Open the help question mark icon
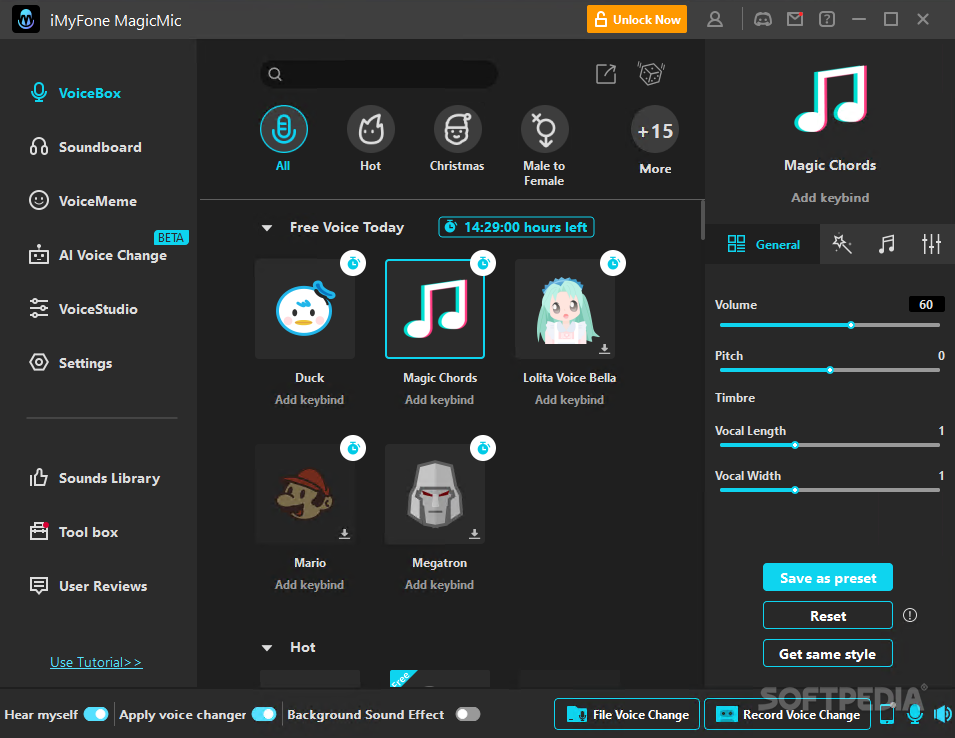The height and width of the screenshot is (738, 955). (827, 19)
